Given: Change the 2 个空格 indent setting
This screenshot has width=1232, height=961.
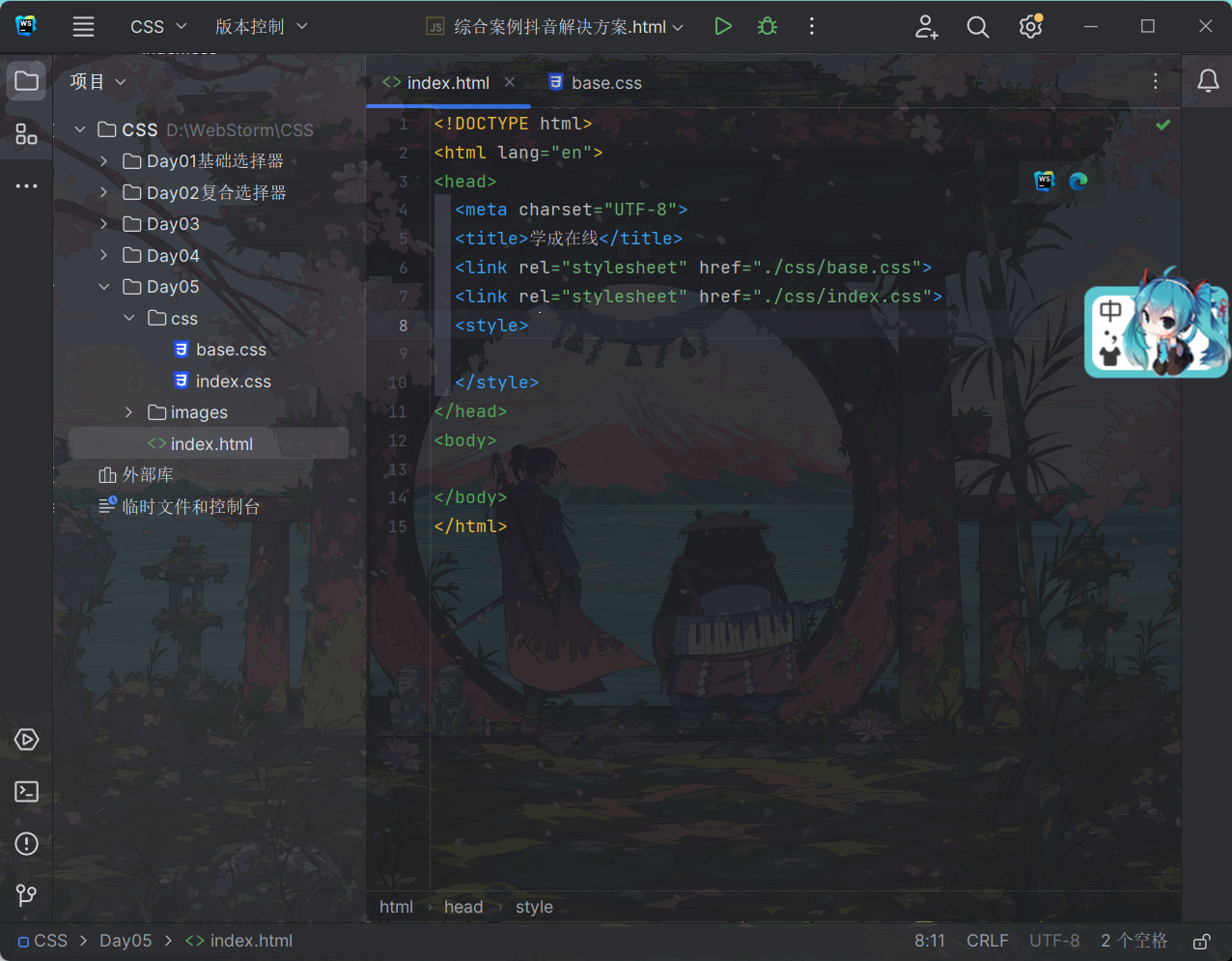Looking at the screenshot, I should pyautogui.click(x=1134, y=941).
